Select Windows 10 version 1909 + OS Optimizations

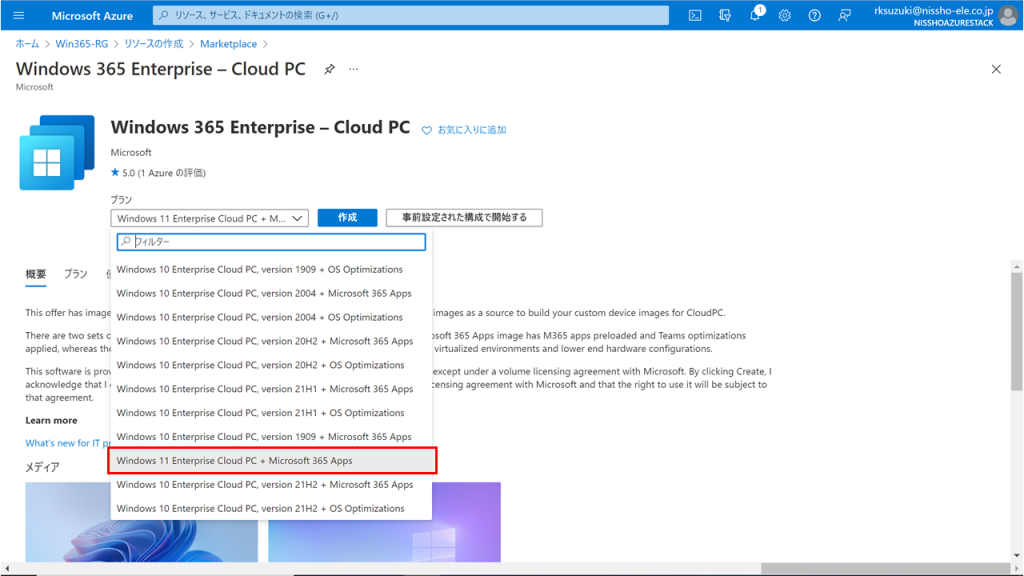point(271,269)
